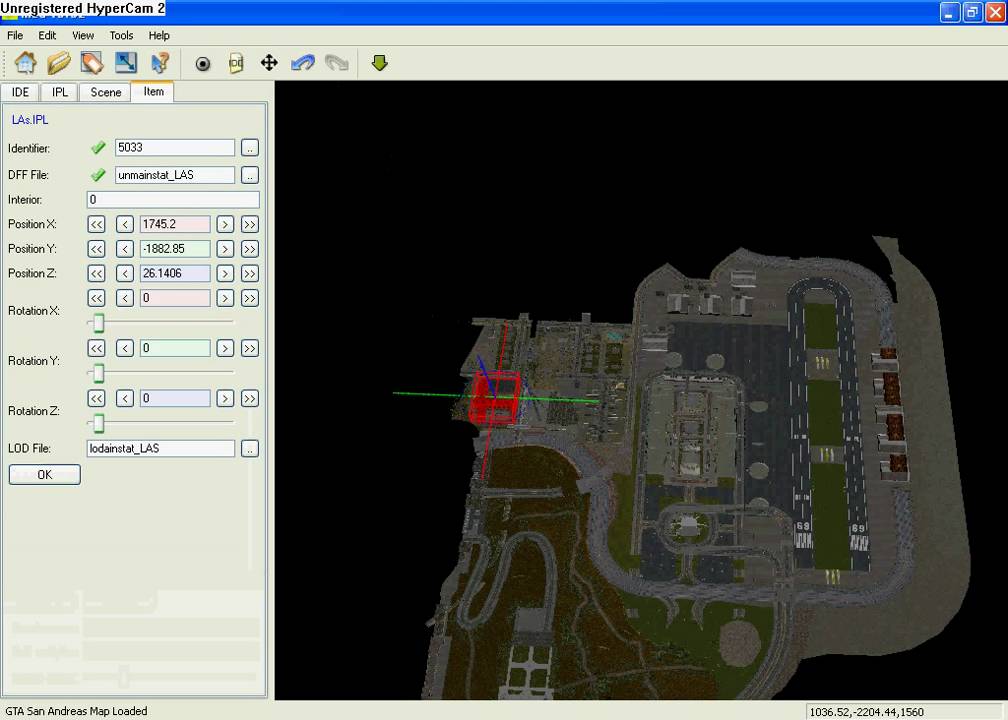Open the Tools menu
The height and width of the screenshot is (720, 1008).
122,35
